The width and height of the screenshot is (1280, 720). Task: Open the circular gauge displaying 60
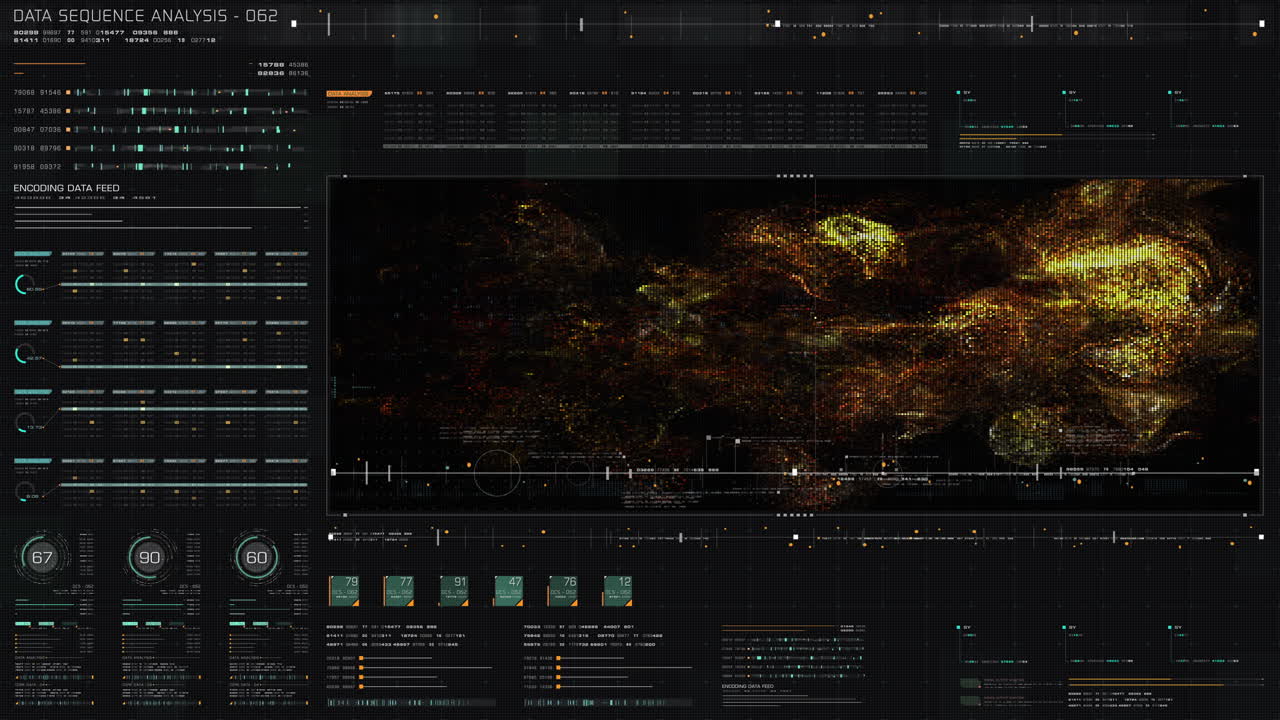[257, 558]
